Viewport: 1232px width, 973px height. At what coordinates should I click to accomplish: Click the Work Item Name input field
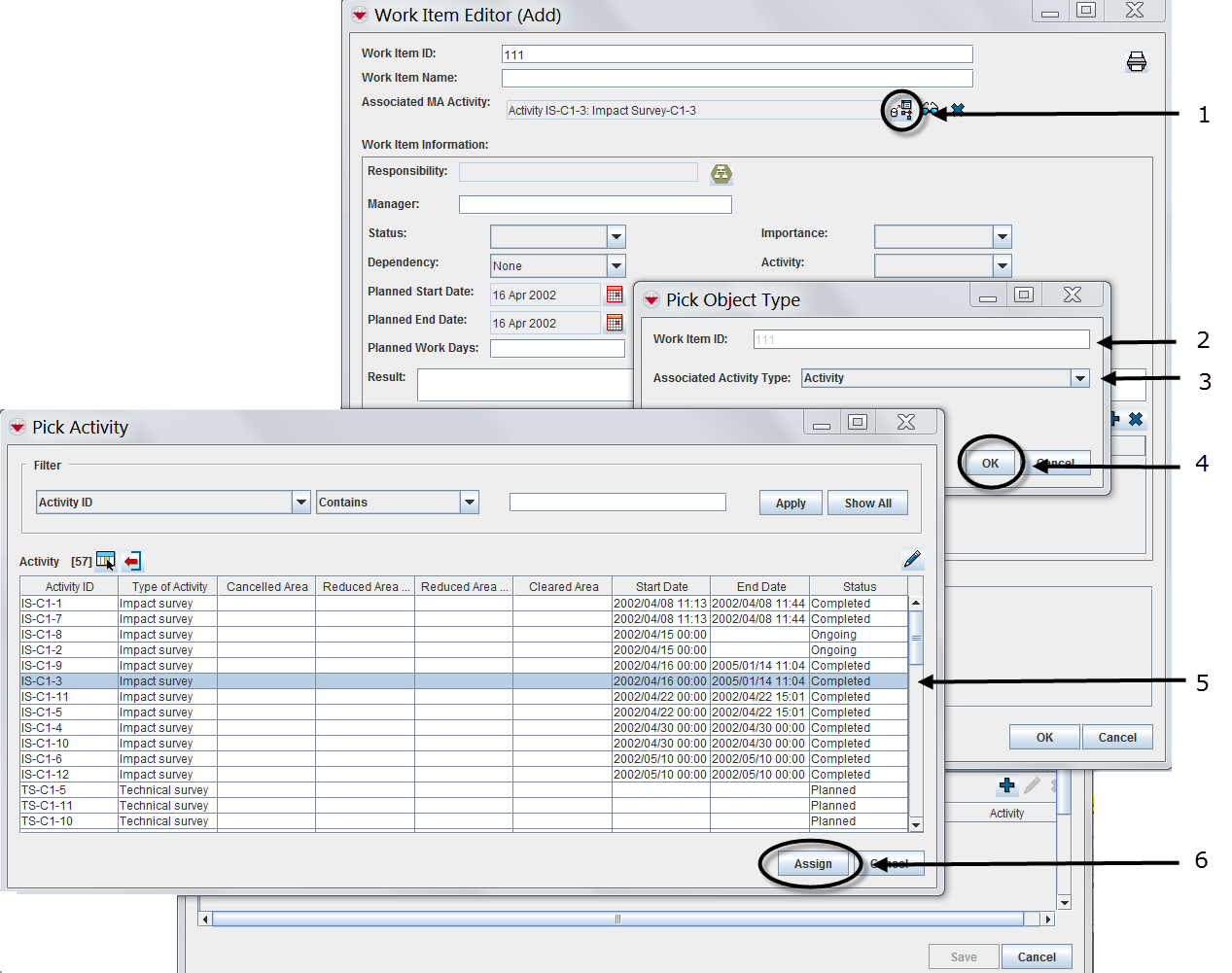(736, 79)
